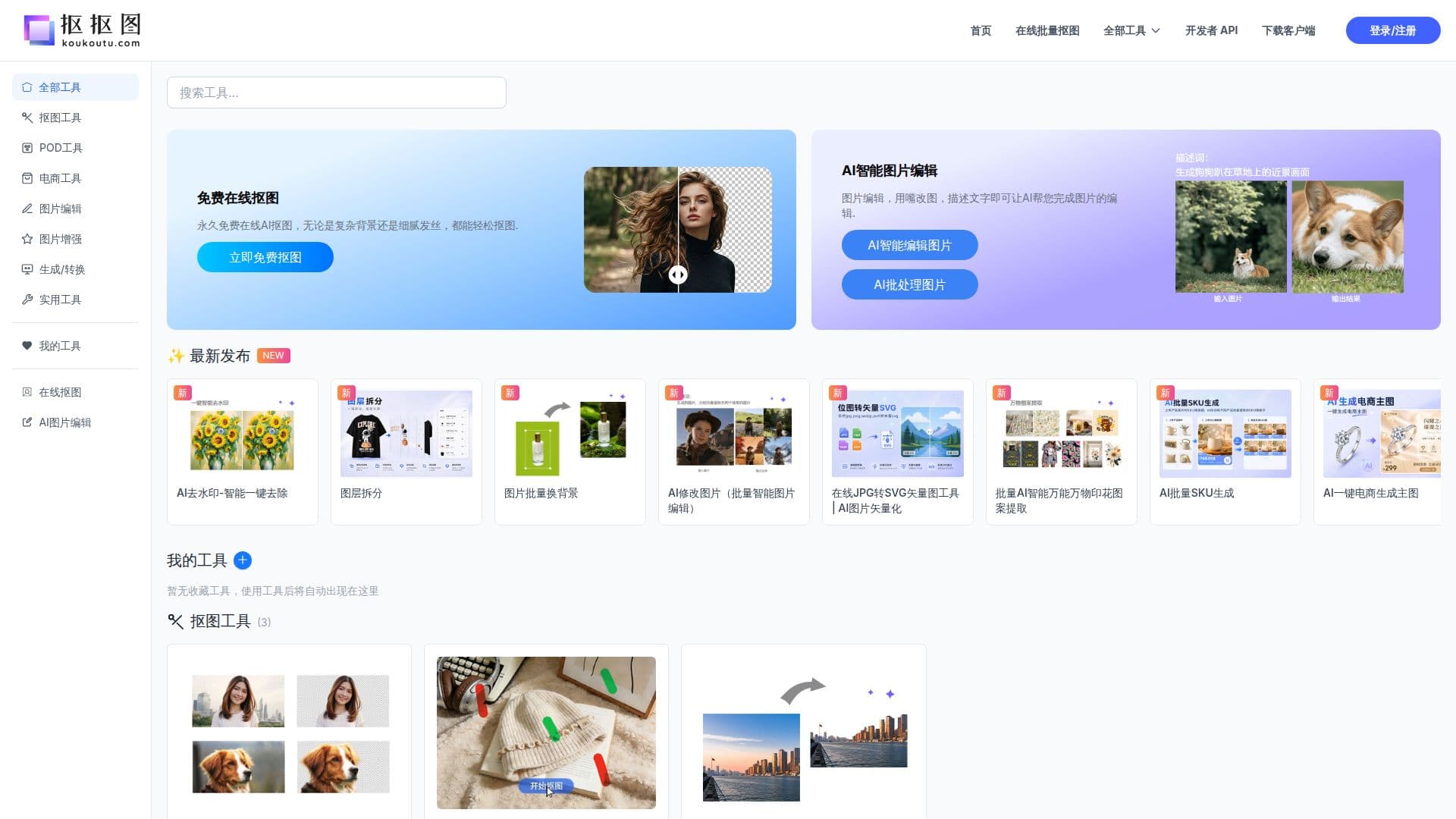Image resolution: width=1456 pixels, height=819 pixels.
Task: Open the 图层拆分 tool card
Action: pos(406,452)
